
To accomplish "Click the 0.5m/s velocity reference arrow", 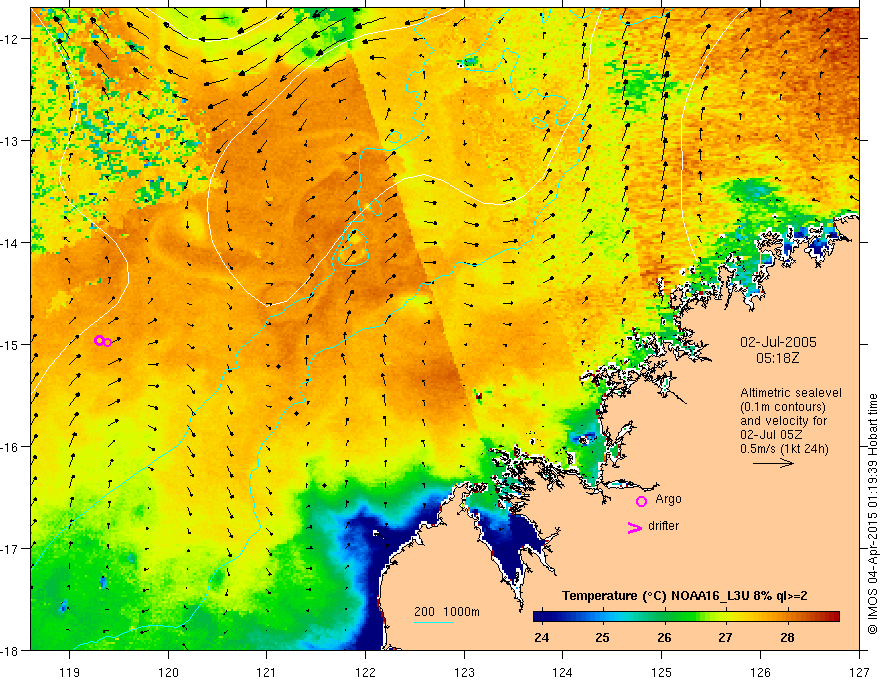I will coord(773,463).
